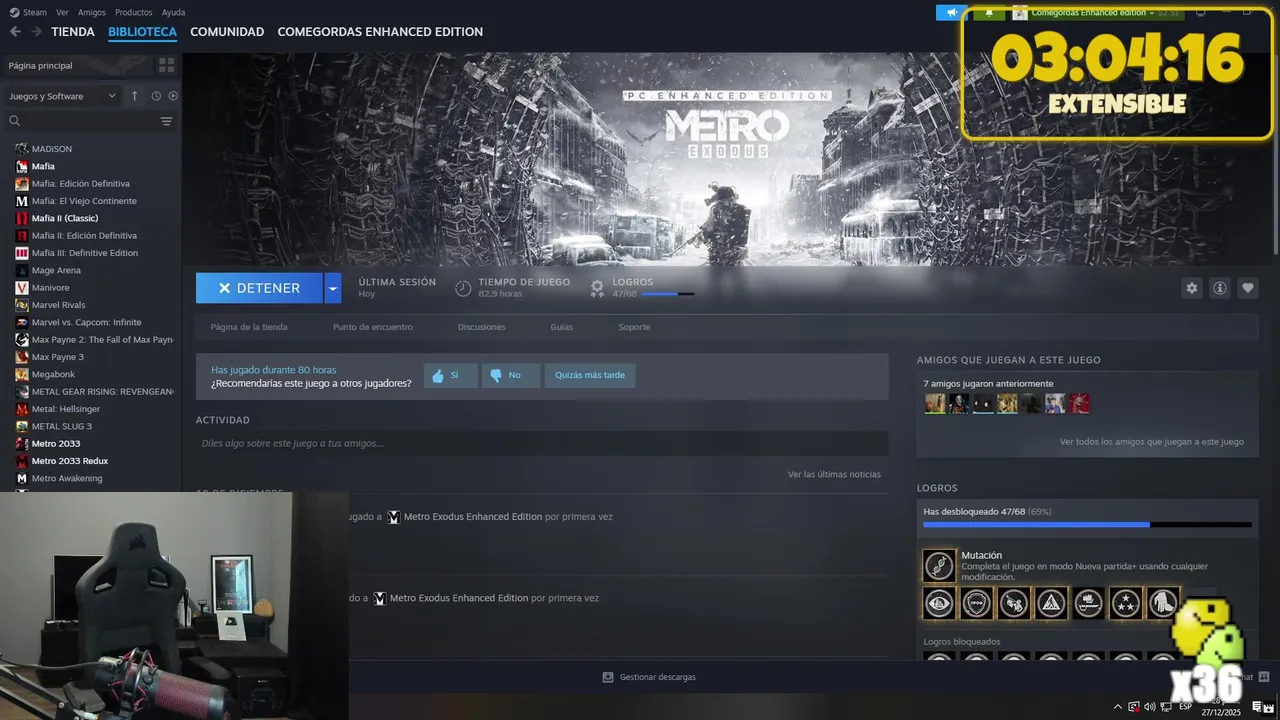
Task: Click the No thumbs-down button
Action: (x=511, y=375)
